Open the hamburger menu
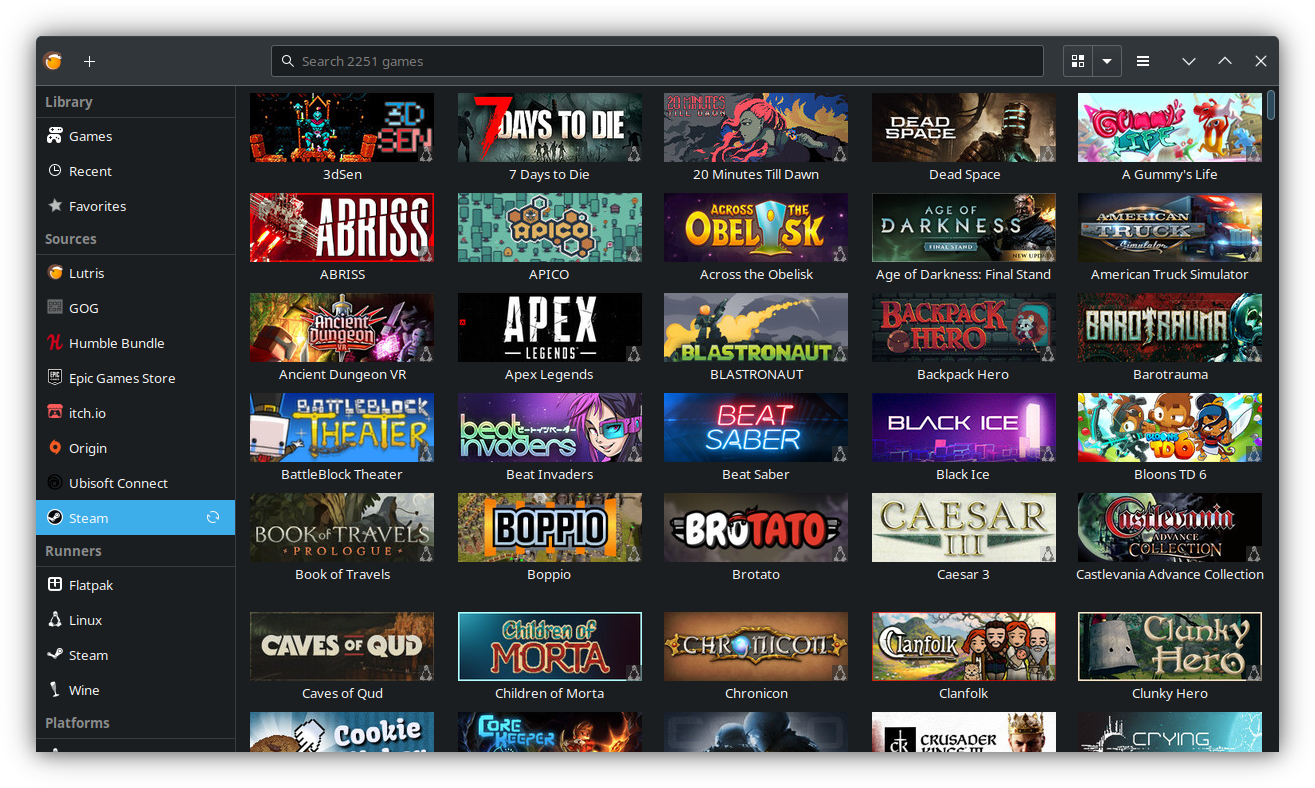The height and width of the screenshot is (788, 1315). click(1143, 61)
